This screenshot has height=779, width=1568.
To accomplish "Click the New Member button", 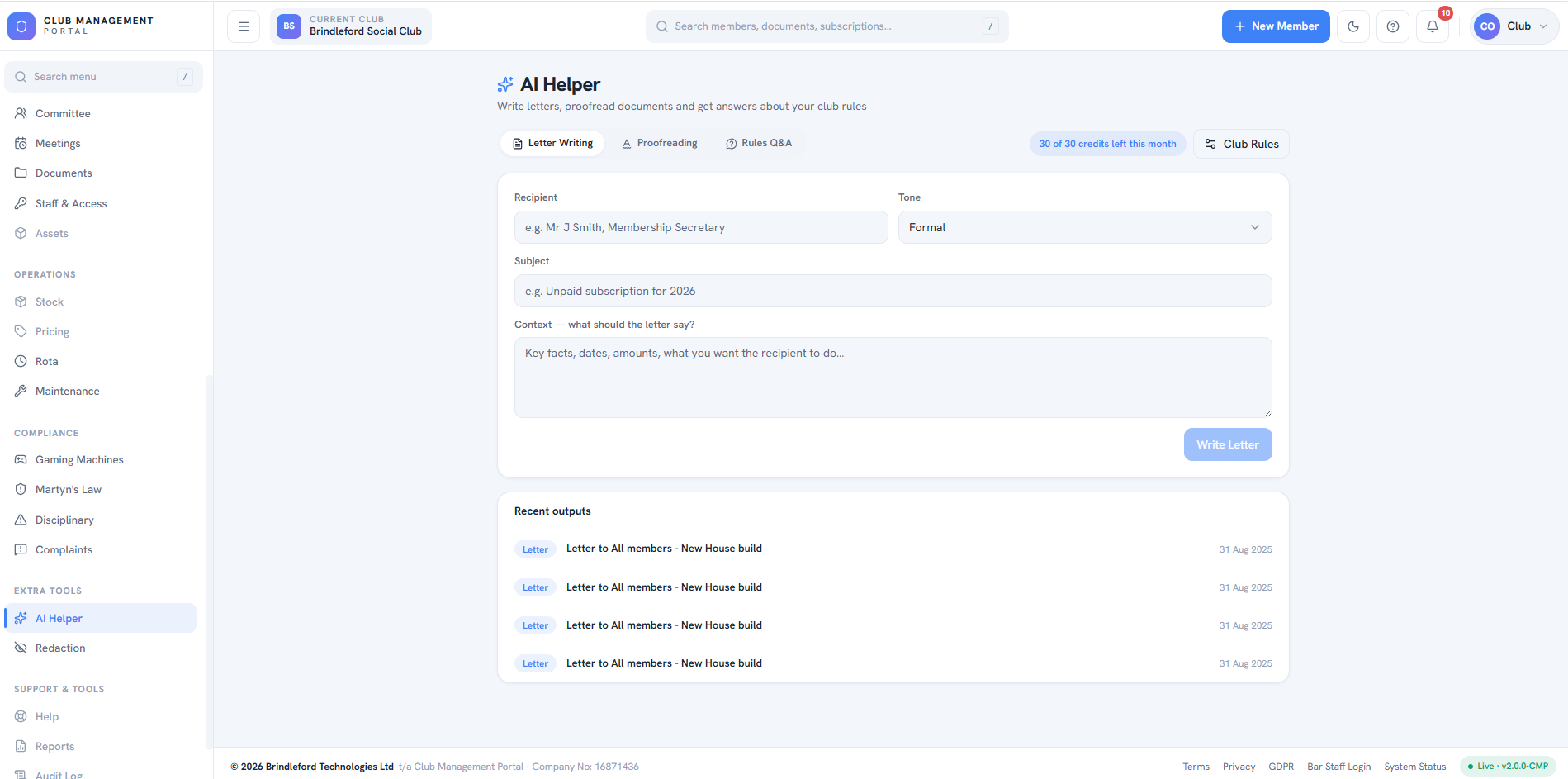I will 1276,26.
